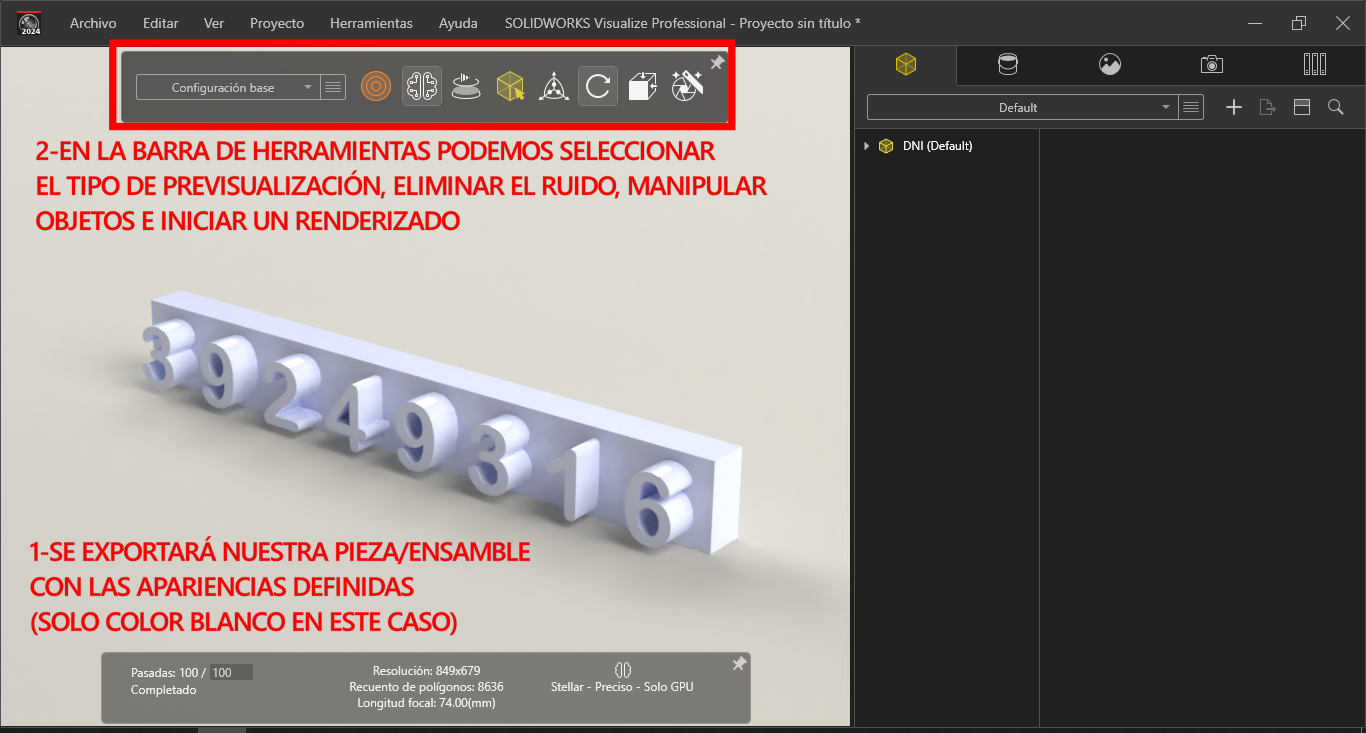Activate the yellow cube object selection tool
The width and height of the screenshot is (1366, 733).
511,87
